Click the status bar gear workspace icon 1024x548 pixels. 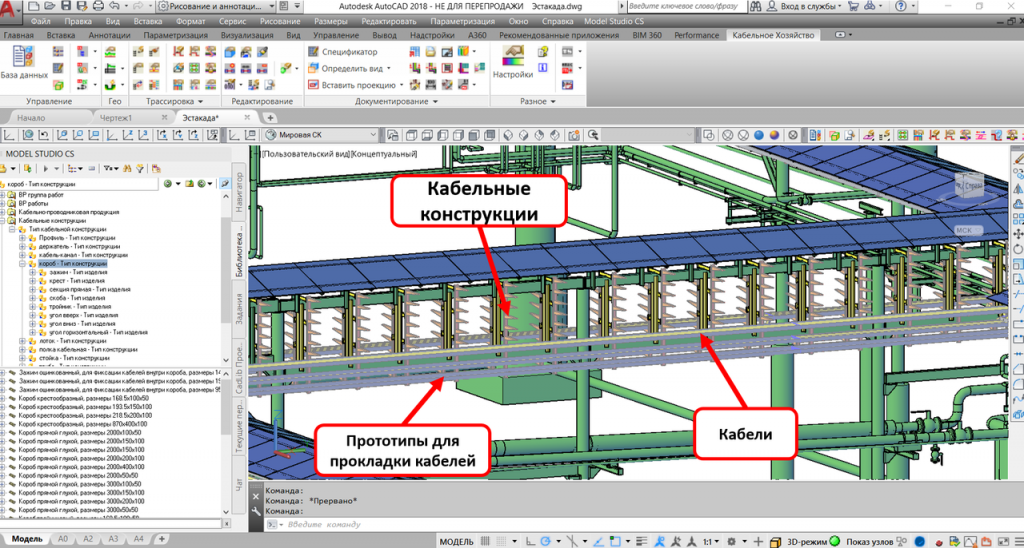pos(732,542)
